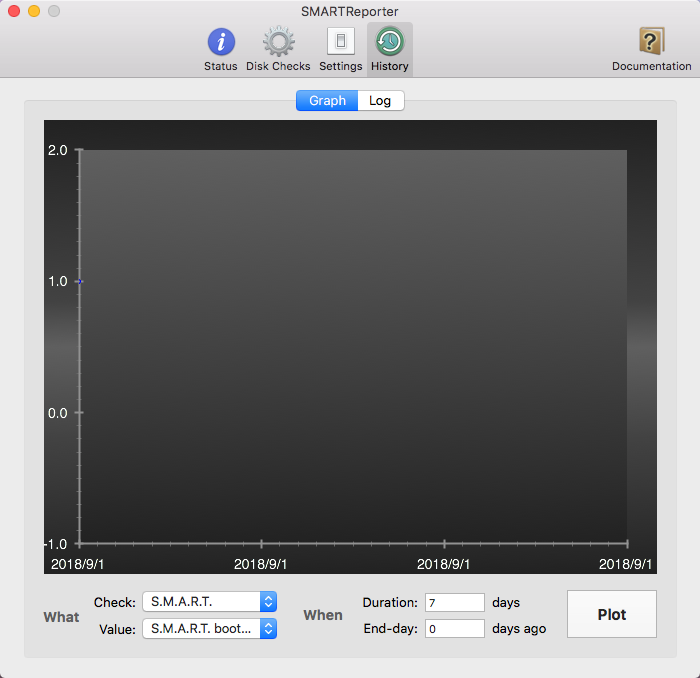This screenshot has height=678, width=700.
Task: Click the Duration days input field
Action: pyautogui.click(x=454, y=603)
